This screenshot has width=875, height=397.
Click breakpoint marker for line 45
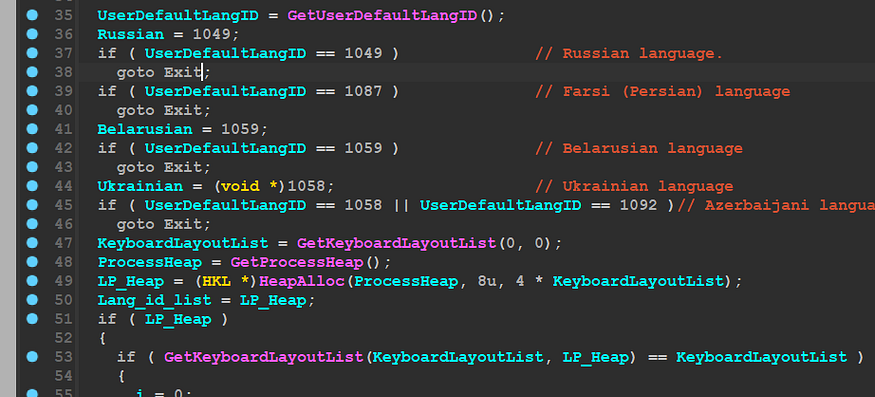[32, 205]
